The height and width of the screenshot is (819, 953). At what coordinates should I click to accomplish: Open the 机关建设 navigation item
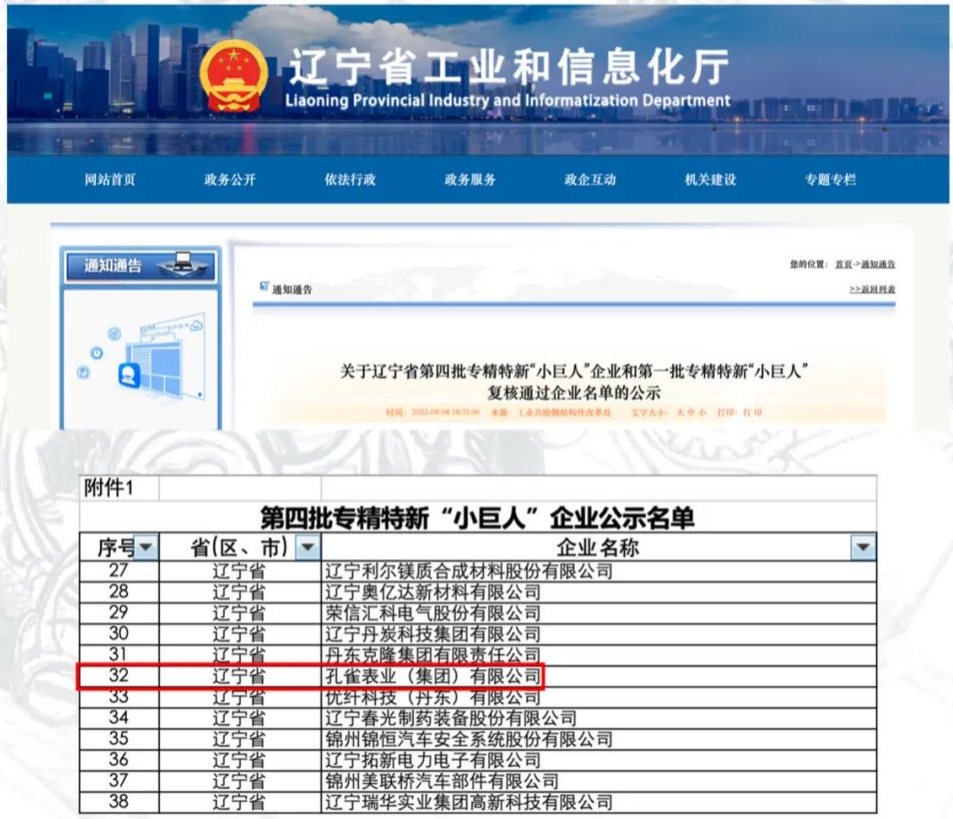coord(710,180)
